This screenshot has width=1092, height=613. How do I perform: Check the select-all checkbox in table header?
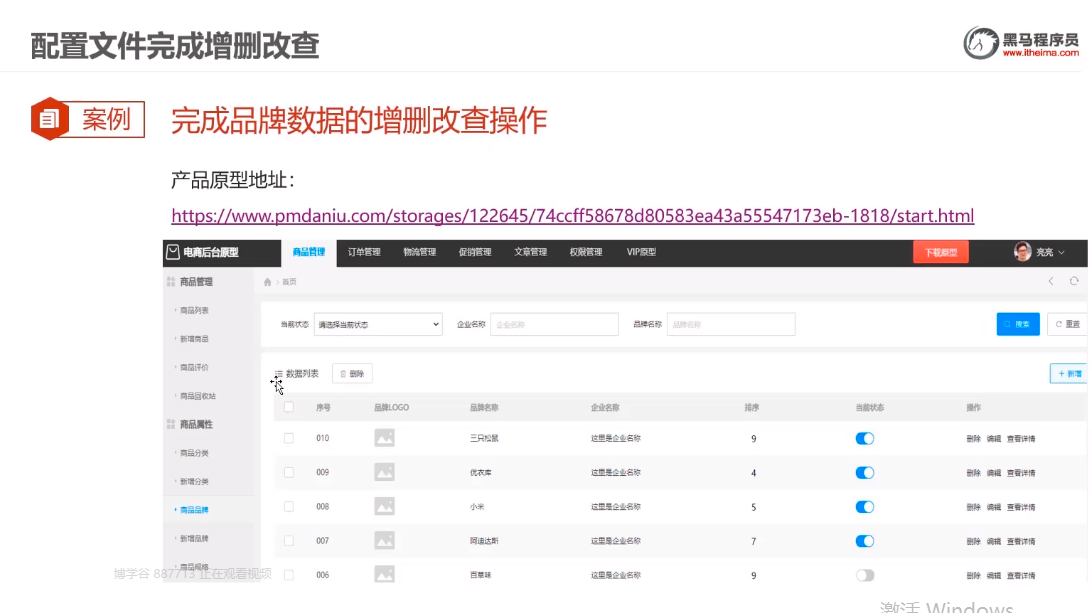(289, 407)
